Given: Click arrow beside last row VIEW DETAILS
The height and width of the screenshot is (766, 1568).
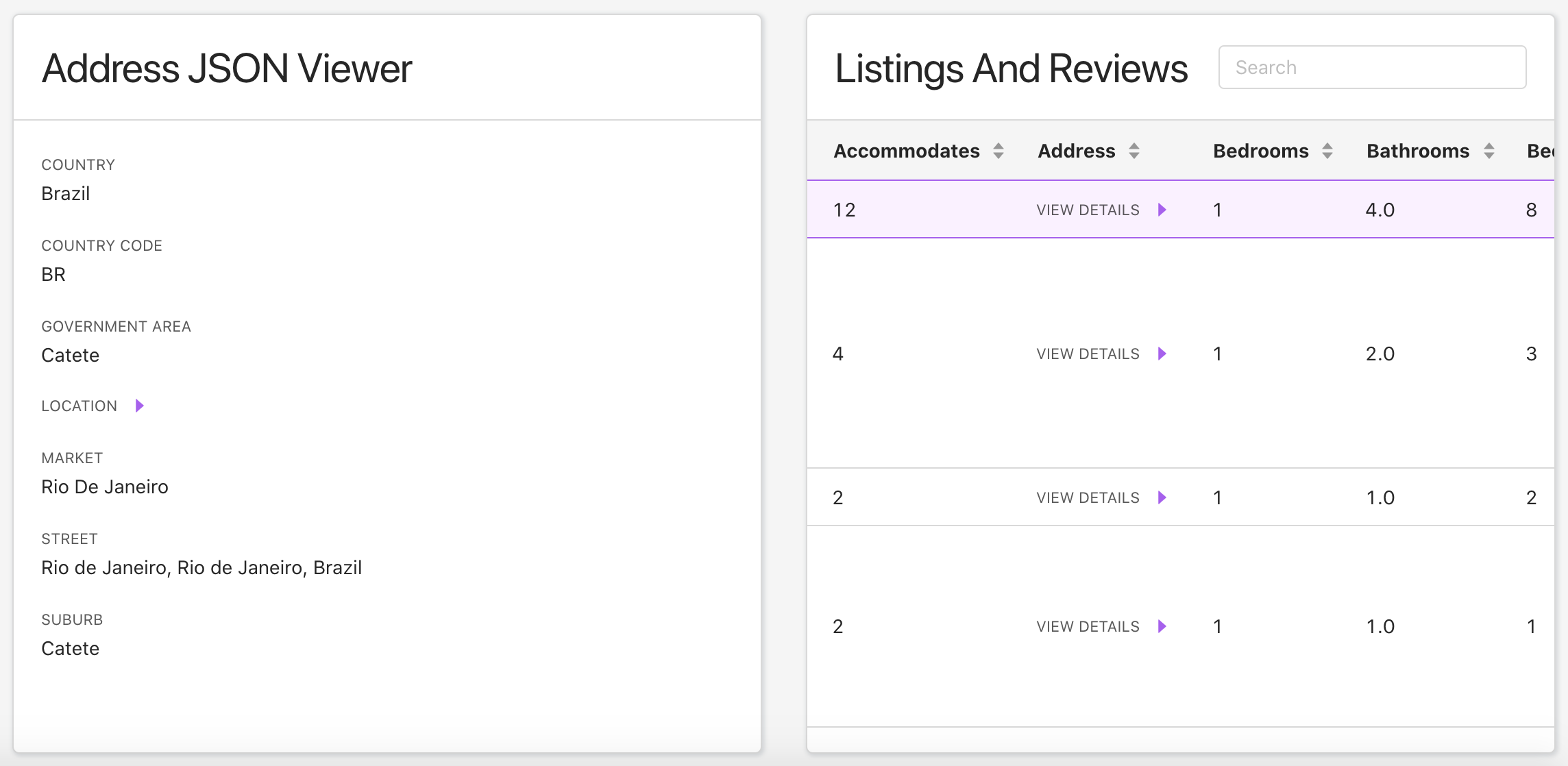Looking at the screenshot, I should [1162, 626].
